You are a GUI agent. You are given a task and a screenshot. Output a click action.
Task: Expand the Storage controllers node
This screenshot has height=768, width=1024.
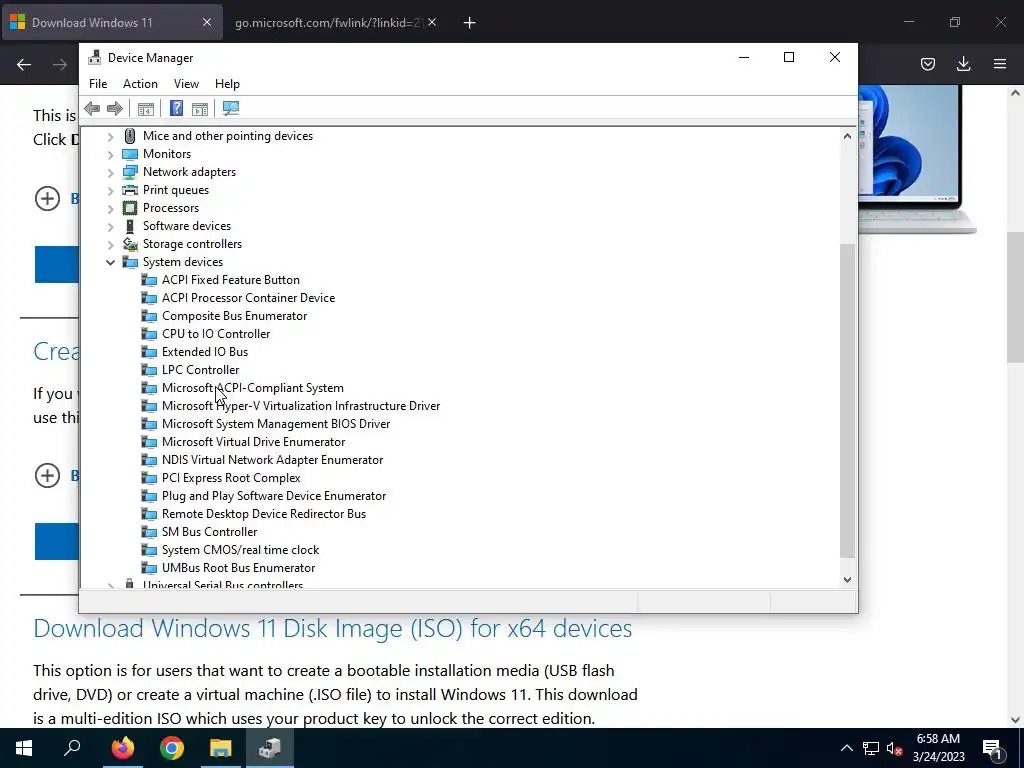tap(110, 244)
